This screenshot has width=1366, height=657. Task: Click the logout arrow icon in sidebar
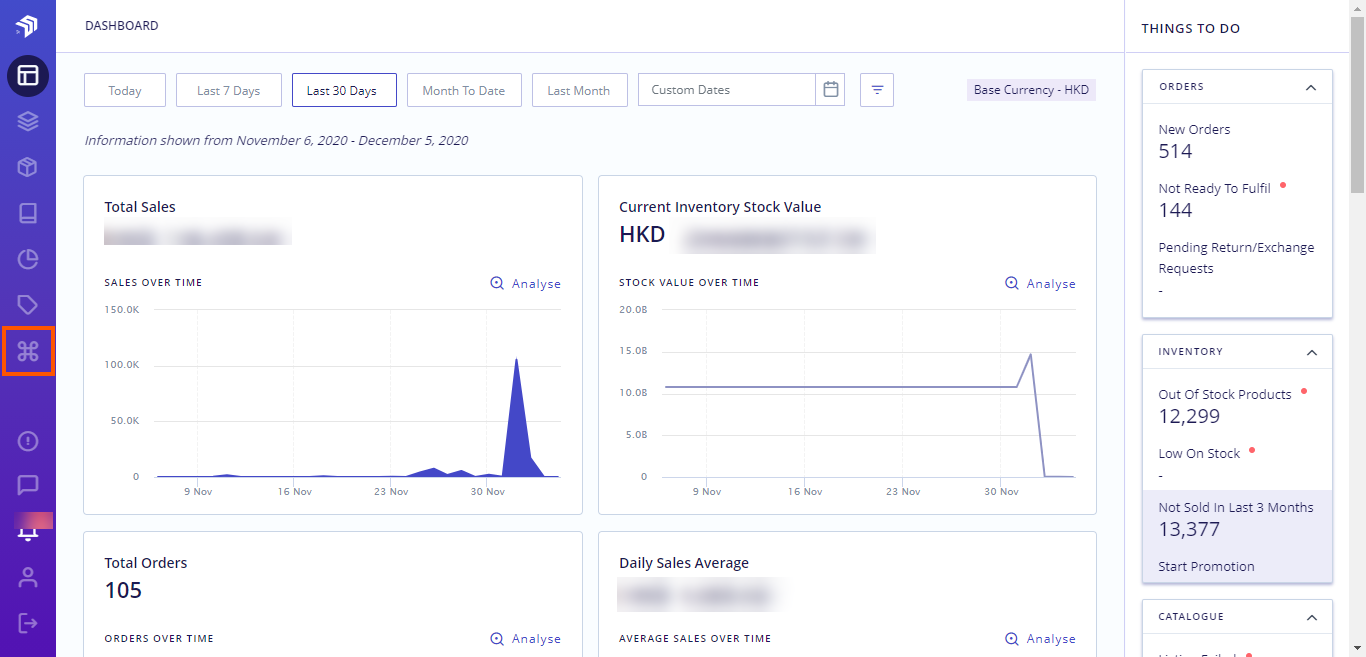(x=28, y=623)
